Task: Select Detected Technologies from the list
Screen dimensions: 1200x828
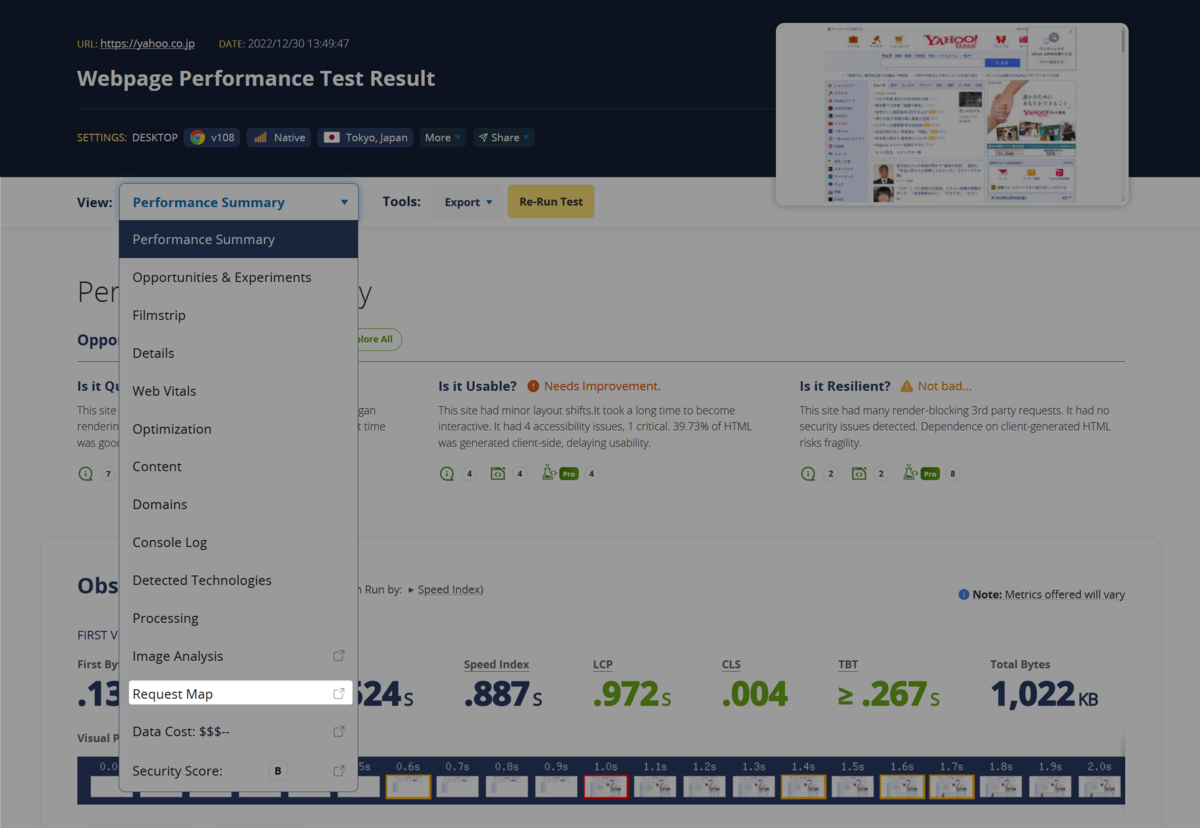Action: (239, 580)
